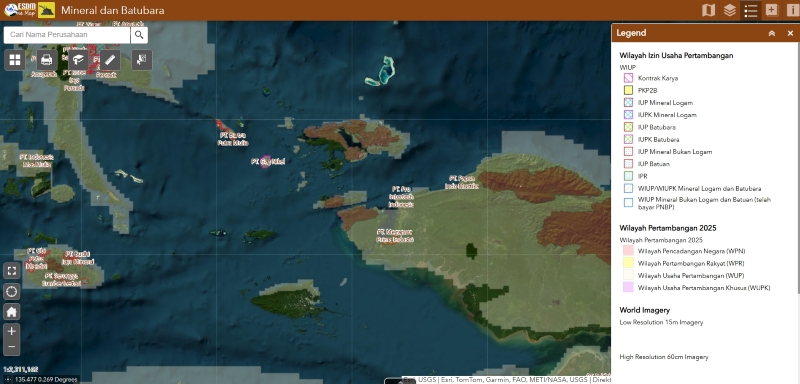This screenshot has width=800, height=384.
Task: Click the 'PT Gag Nikel' map label
Action: pyautogui.click(x=267, y=162)
